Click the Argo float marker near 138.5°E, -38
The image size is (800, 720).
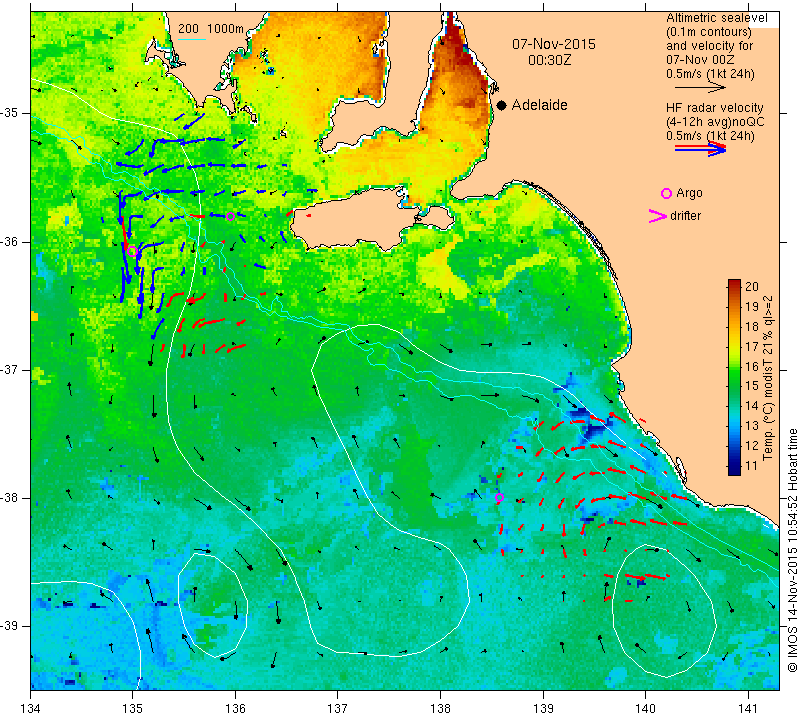(x=499, y=498)
